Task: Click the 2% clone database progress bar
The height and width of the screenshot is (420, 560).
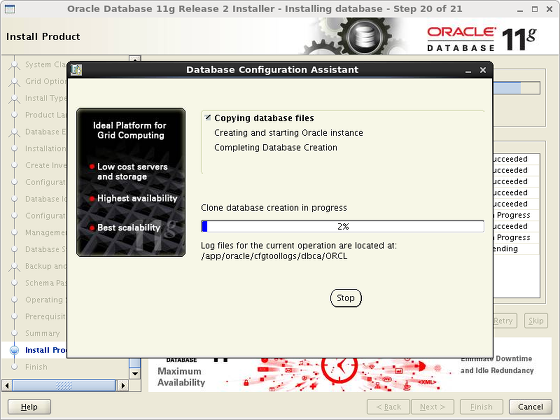Action: pos(342,226)
